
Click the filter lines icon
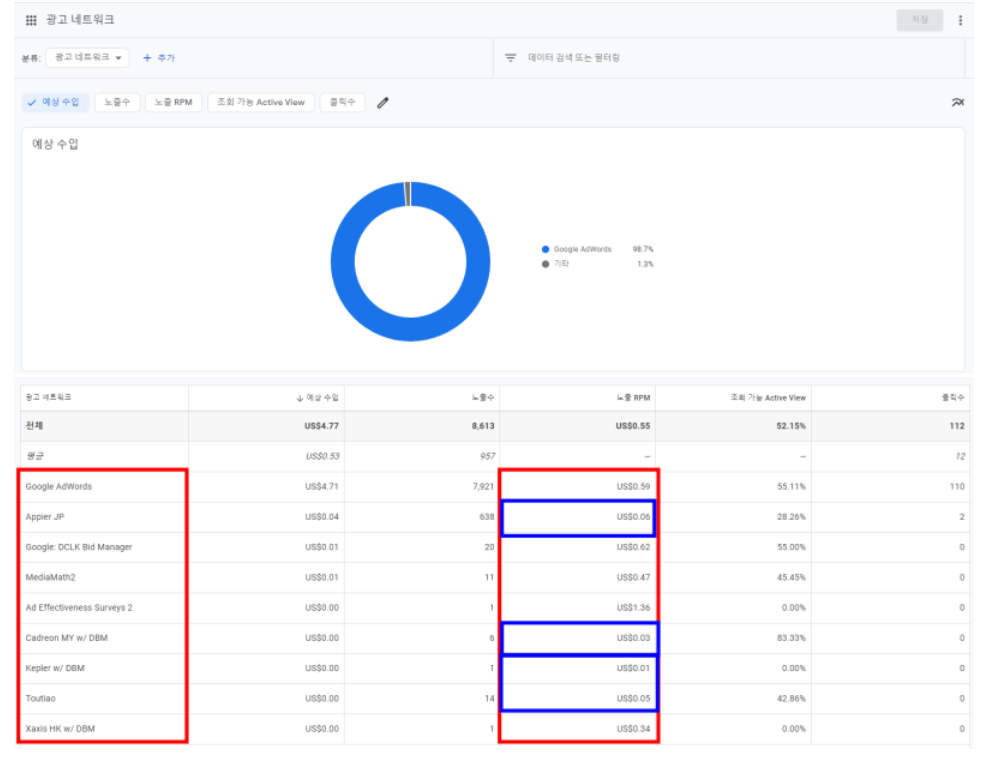(510, 57)
